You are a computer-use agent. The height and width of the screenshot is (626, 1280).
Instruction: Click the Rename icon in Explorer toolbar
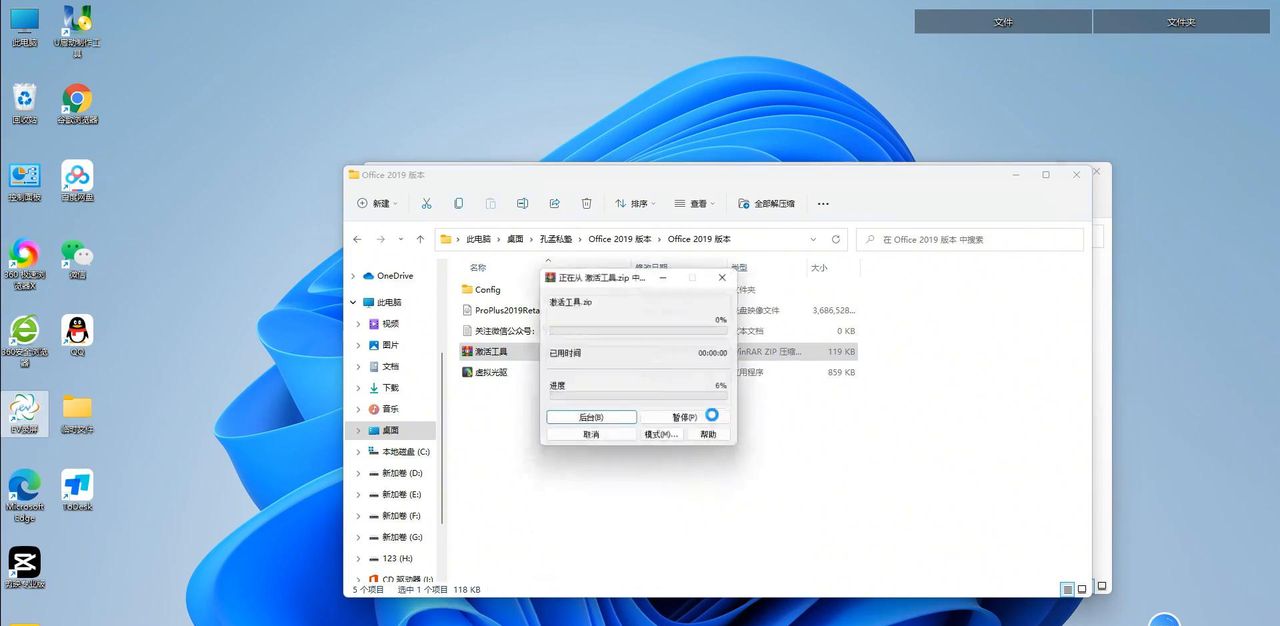click(x=522, y=203)
